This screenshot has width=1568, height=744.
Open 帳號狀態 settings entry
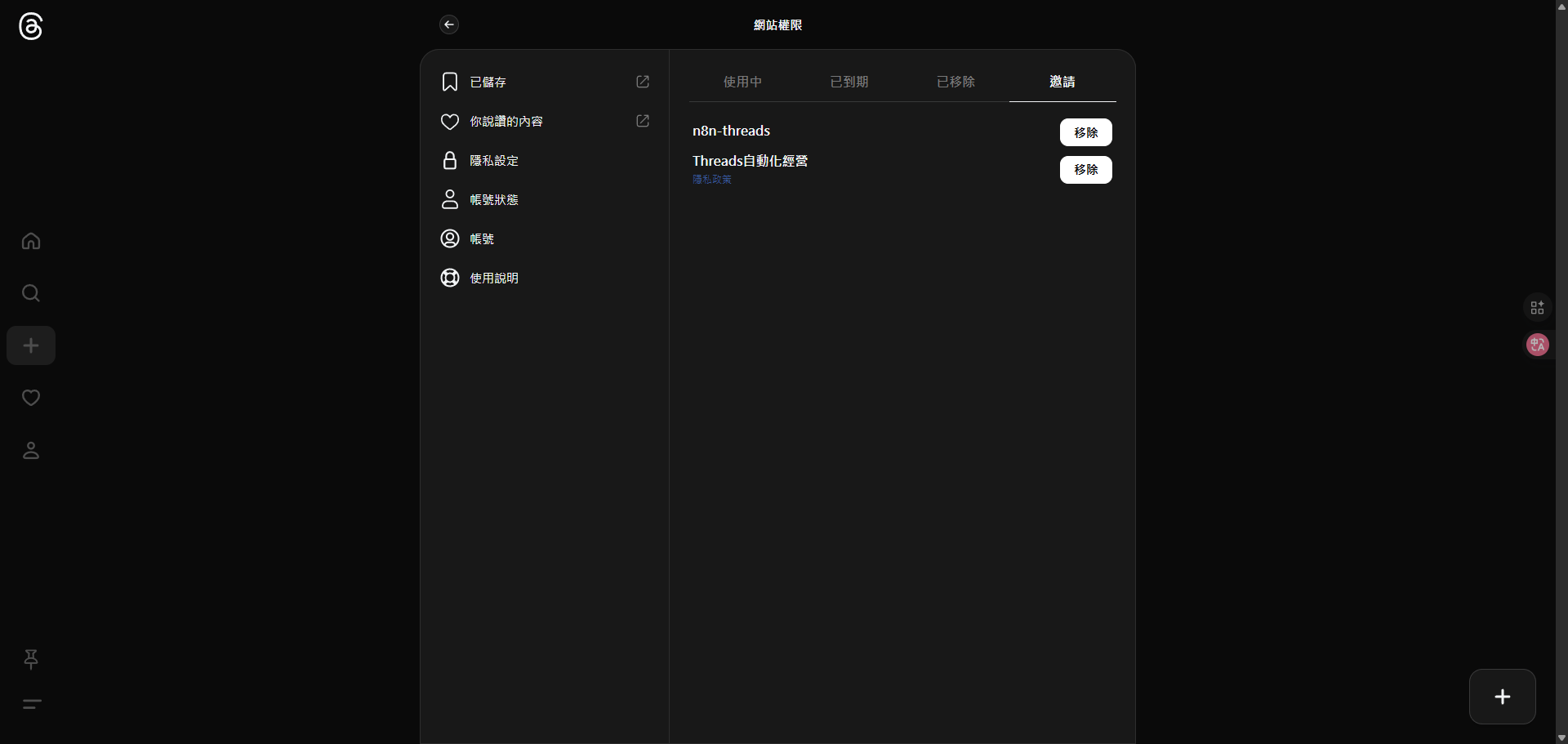click(x=495, y=199)
